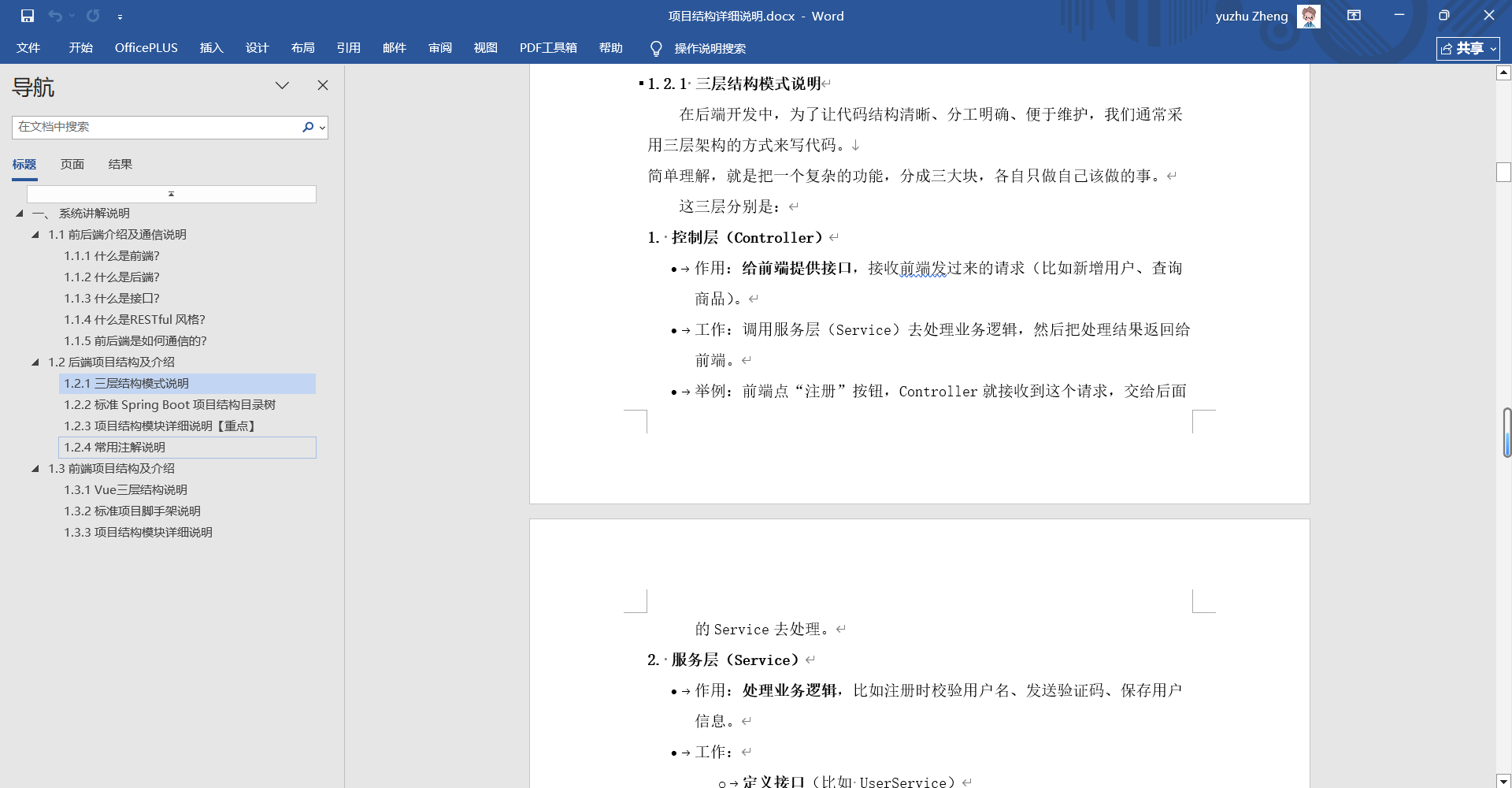
Task: Close the navigation pane with X
Action: tap(323, 85)
